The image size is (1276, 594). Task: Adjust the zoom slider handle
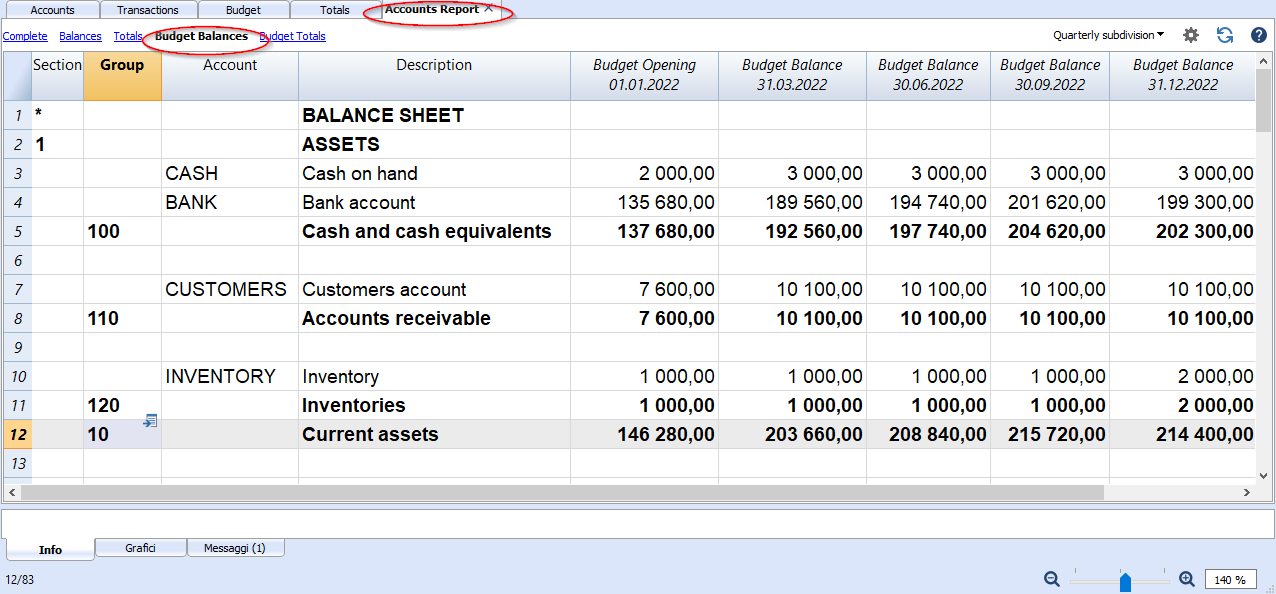pyautogui.click(x=1125, y=581)
